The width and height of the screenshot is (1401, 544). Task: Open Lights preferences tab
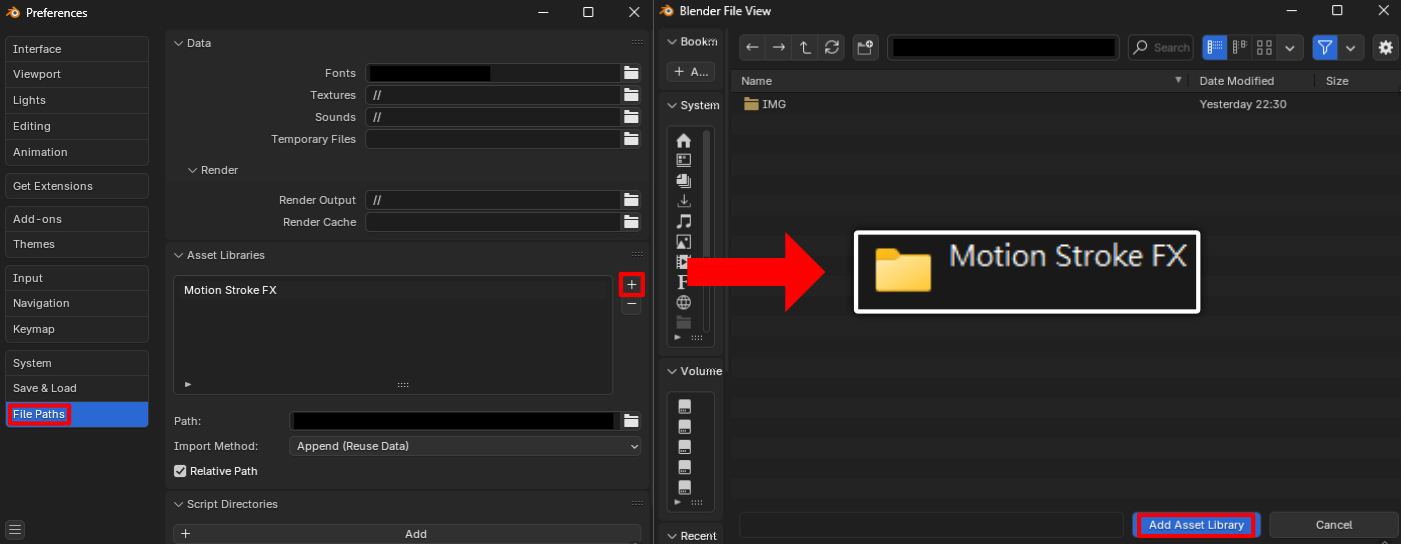pos(77,100)
